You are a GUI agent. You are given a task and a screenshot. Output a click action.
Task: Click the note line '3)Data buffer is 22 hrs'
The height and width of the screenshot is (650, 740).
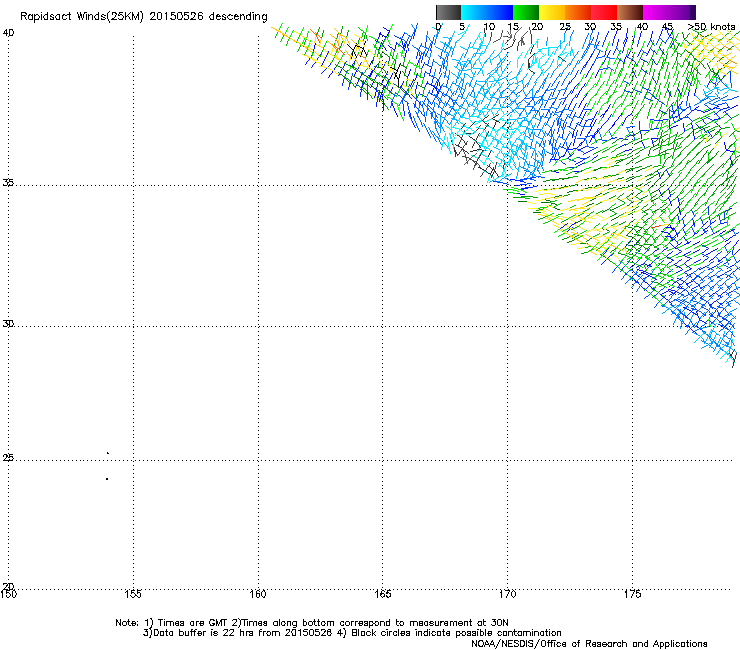(352, 633)
